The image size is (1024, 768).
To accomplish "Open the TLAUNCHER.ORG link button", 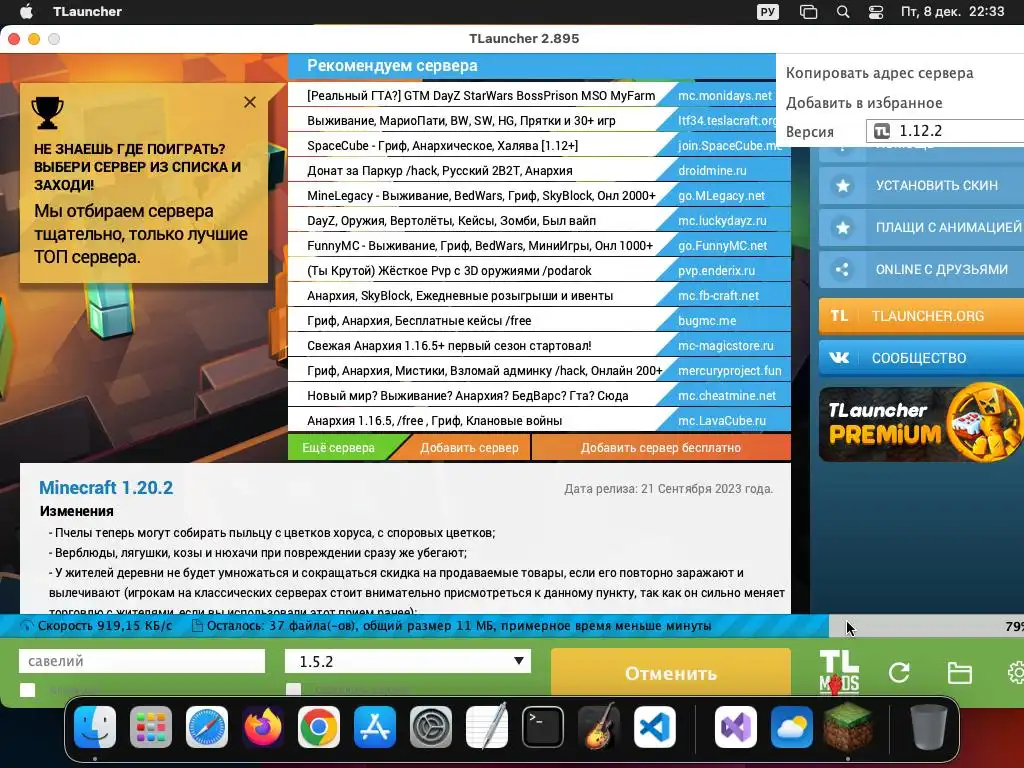I will tap(921, 316).
